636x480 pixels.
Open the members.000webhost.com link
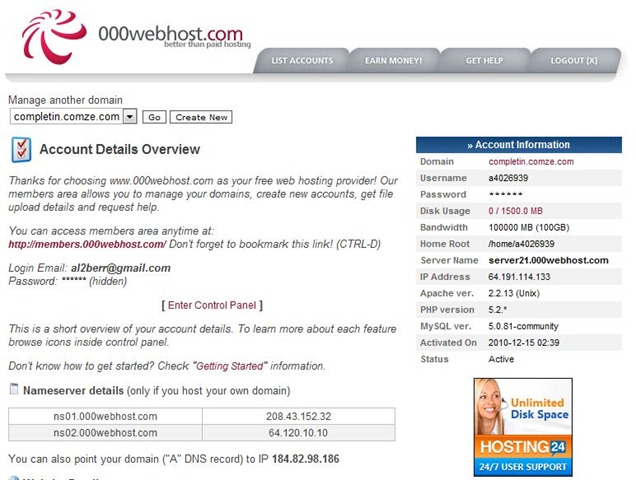[87, 244]
